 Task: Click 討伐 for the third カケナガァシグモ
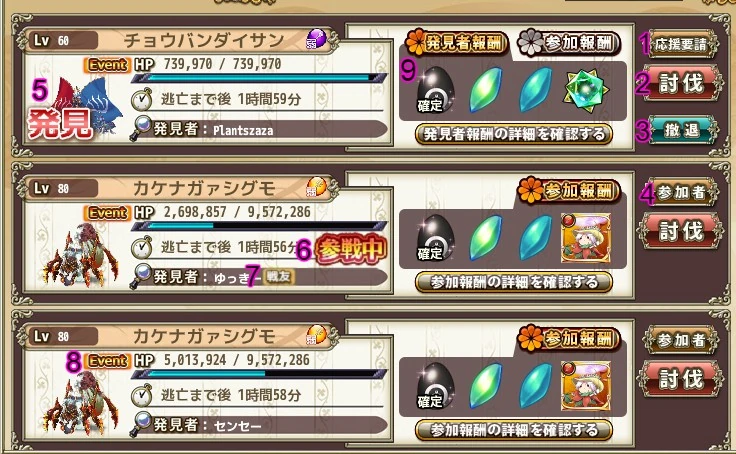(680, 378)
